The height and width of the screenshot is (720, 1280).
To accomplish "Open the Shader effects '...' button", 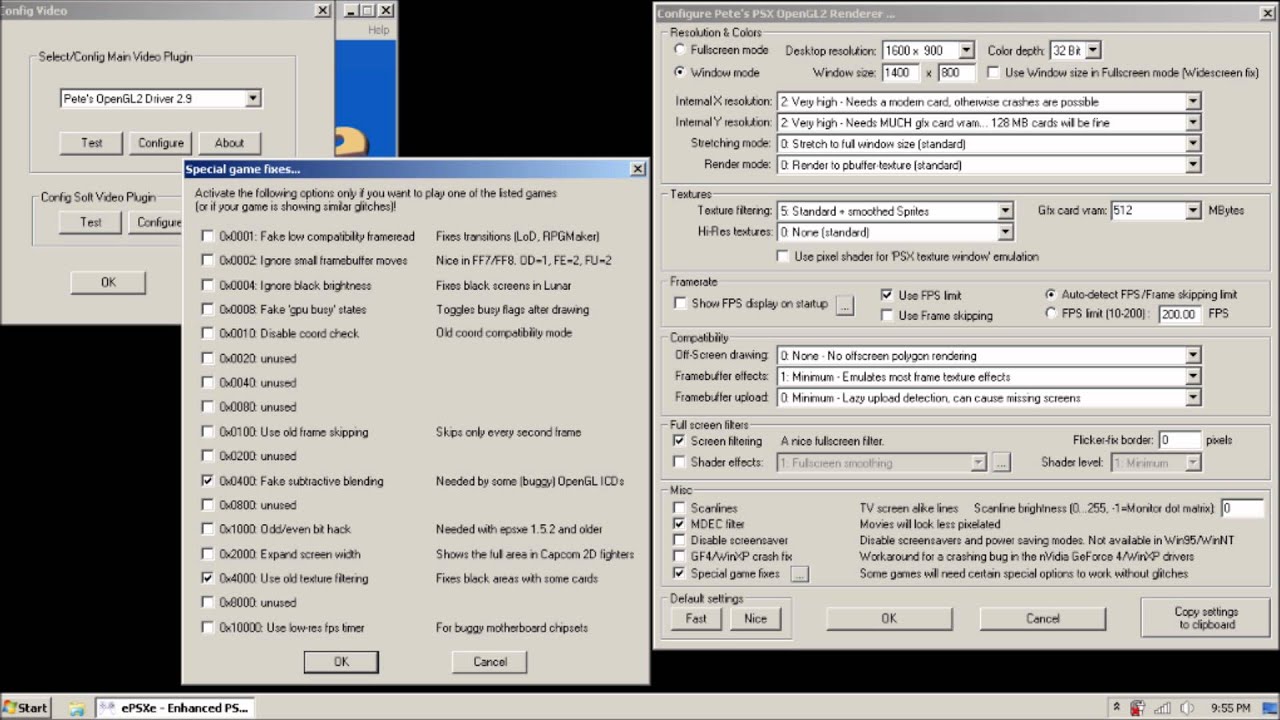I will [1002, 463].
